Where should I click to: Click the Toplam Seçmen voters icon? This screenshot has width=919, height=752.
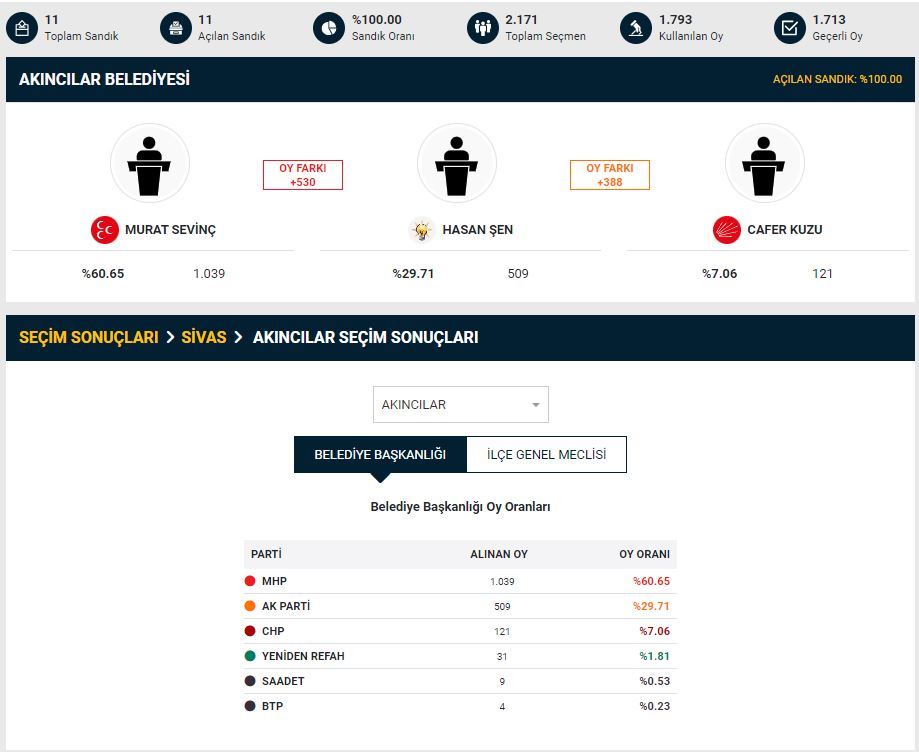pos(483,28)
